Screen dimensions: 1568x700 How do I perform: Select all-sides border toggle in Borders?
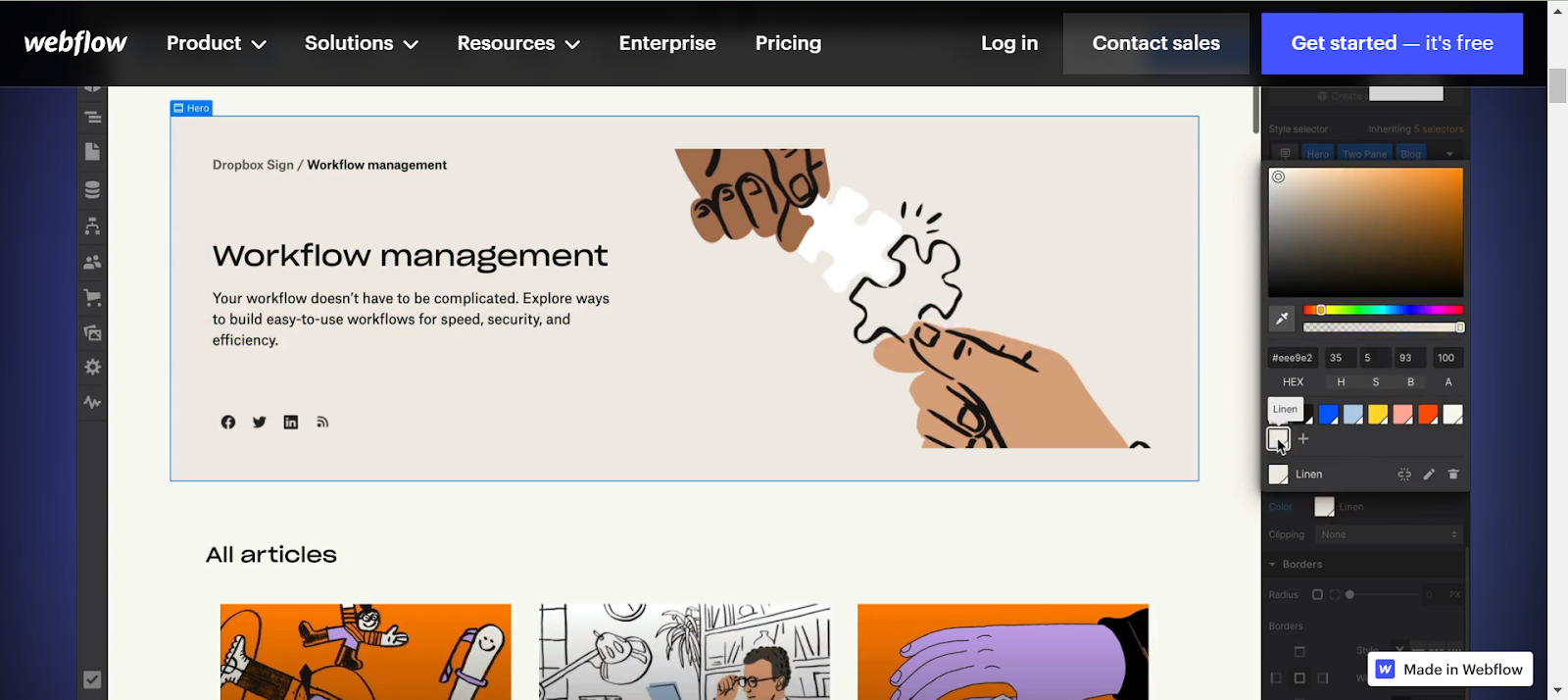1299,677
